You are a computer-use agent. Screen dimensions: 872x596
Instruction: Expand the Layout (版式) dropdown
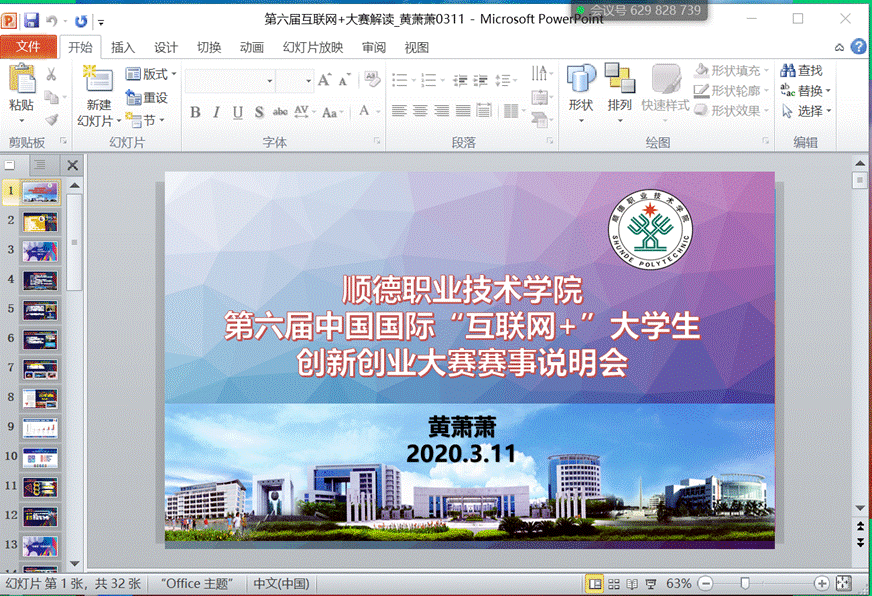[152, 74]
